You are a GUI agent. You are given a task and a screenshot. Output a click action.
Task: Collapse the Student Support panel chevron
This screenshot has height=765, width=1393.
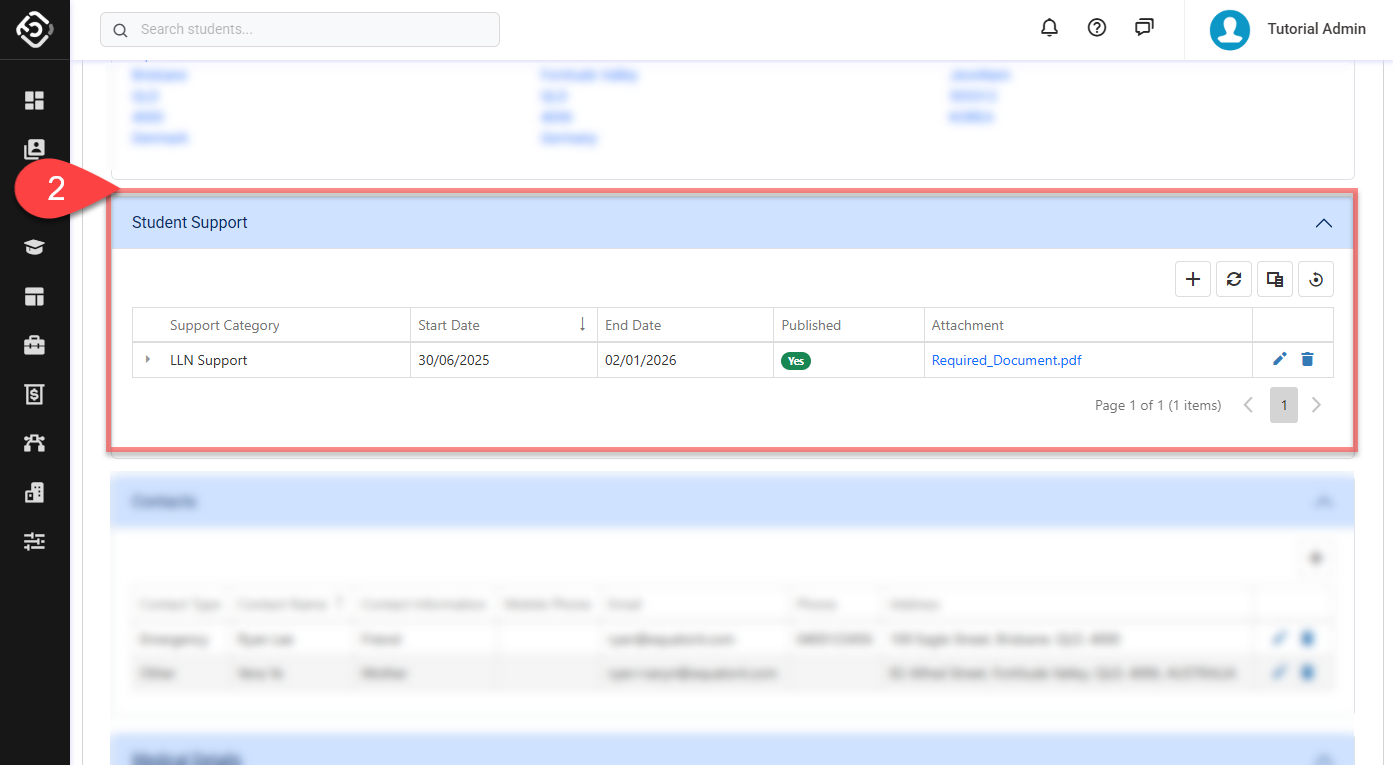pyautogui.click(x=1323, y=223)
